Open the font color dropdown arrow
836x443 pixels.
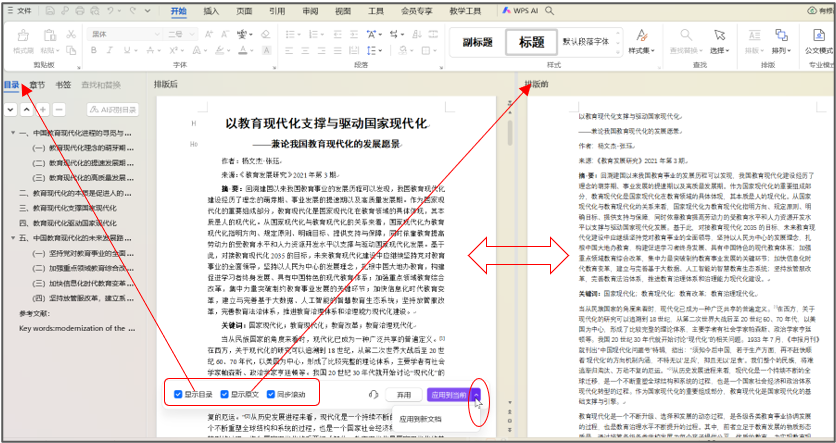252,50
